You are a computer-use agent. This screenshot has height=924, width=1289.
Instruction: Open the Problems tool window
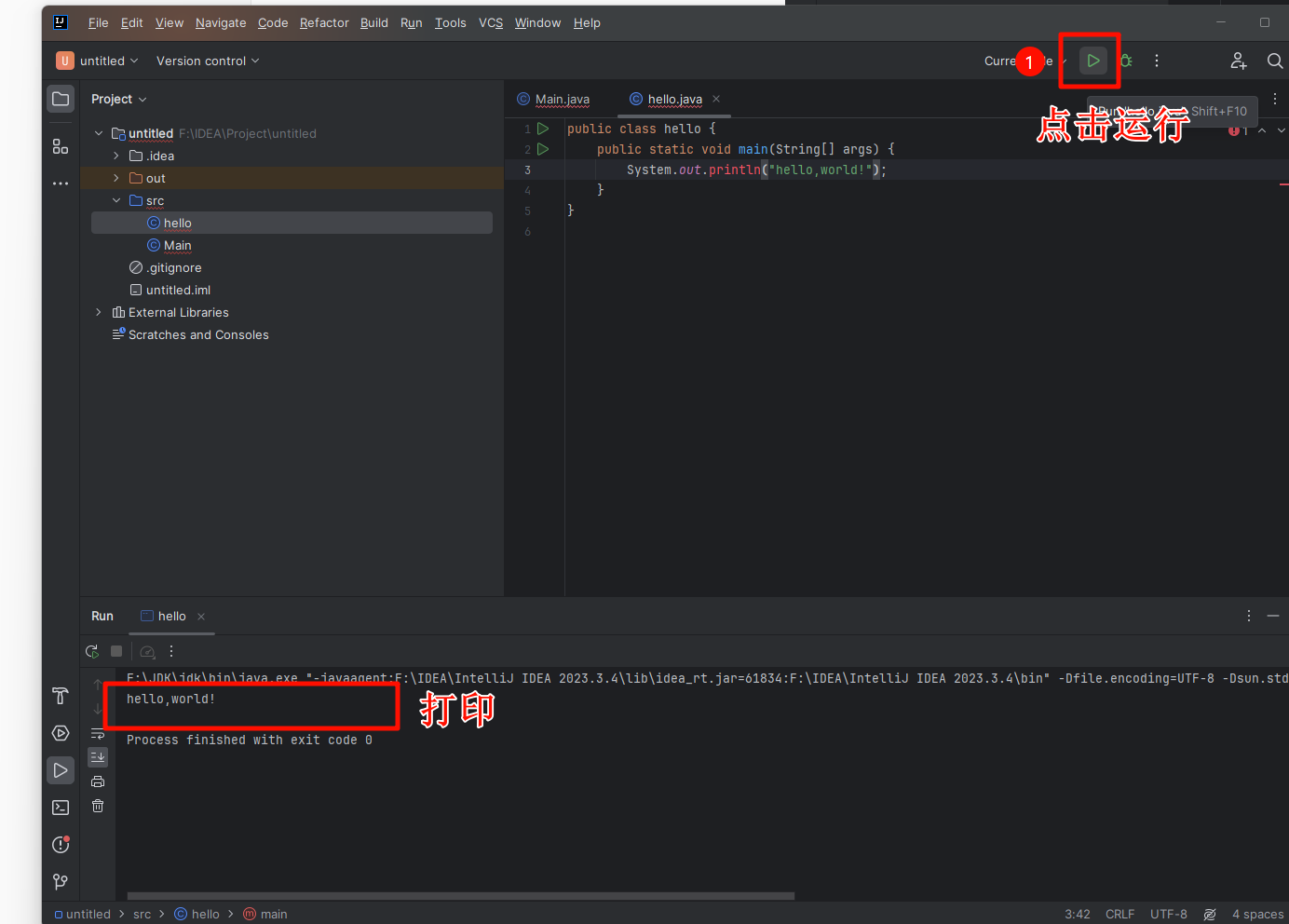tap(61, 845)
